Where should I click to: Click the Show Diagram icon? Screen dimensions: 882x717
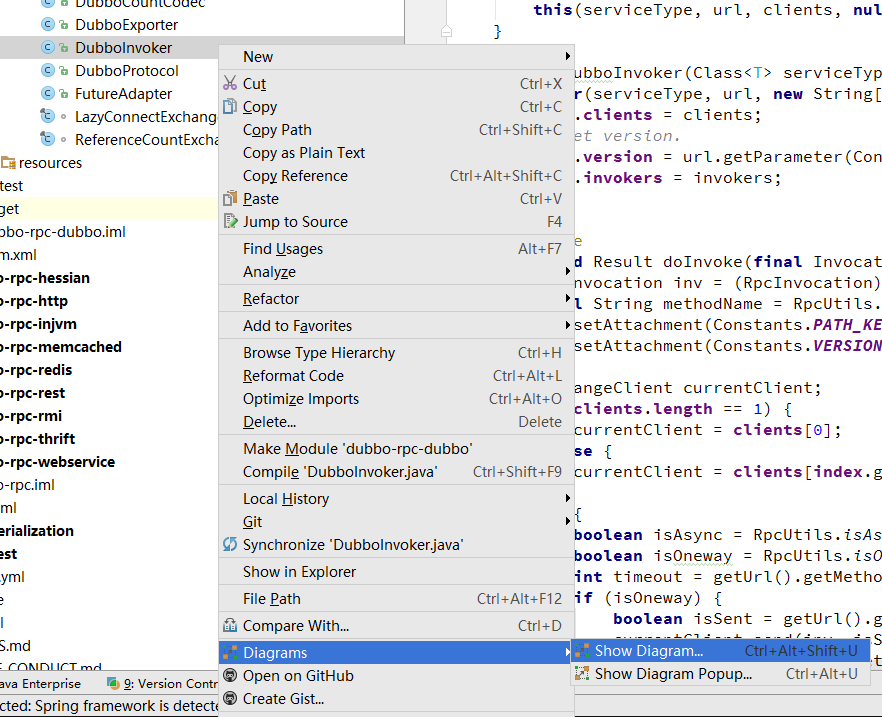point(582,651)
